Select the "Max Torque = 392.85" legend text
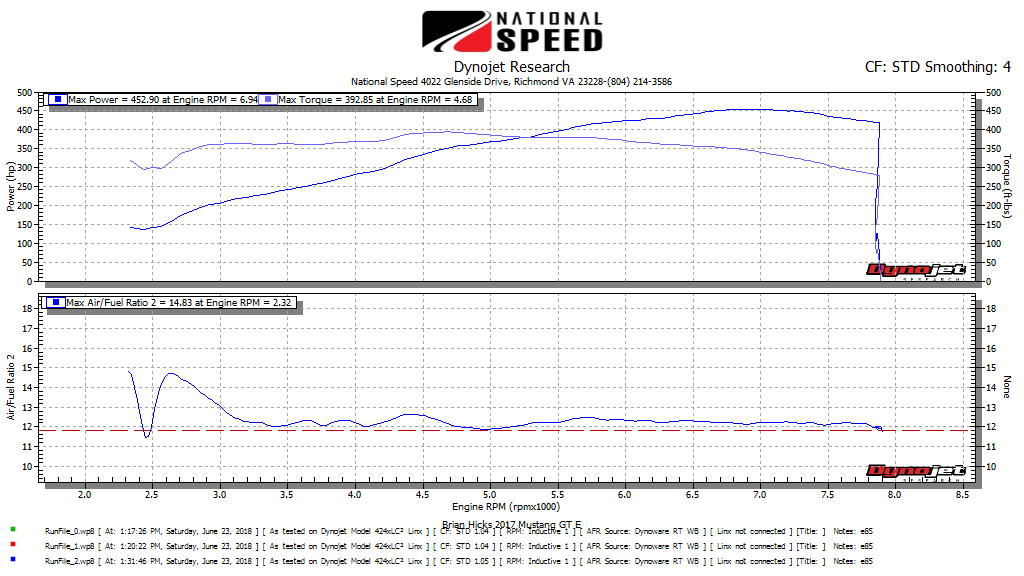This screenshot has height=576, width=1024. pyautogui.click(x=375, y=100)
